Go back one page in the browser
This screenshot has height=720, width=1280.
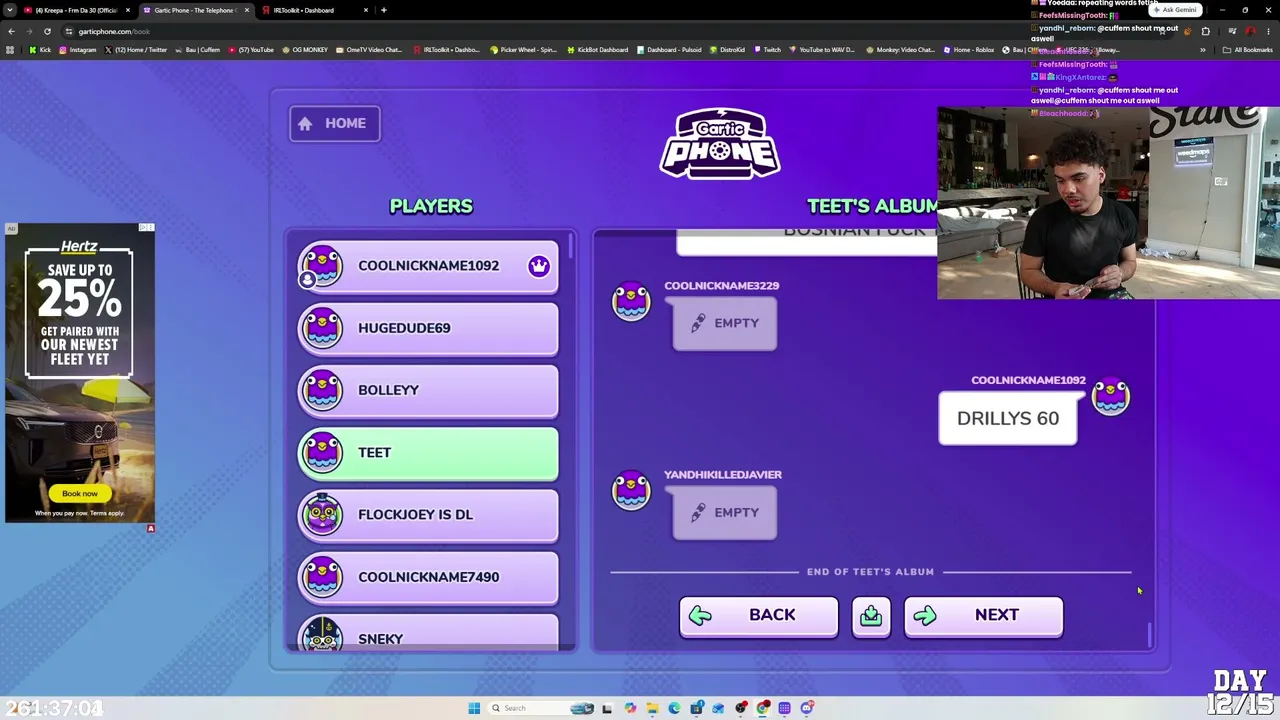(11, 31)
